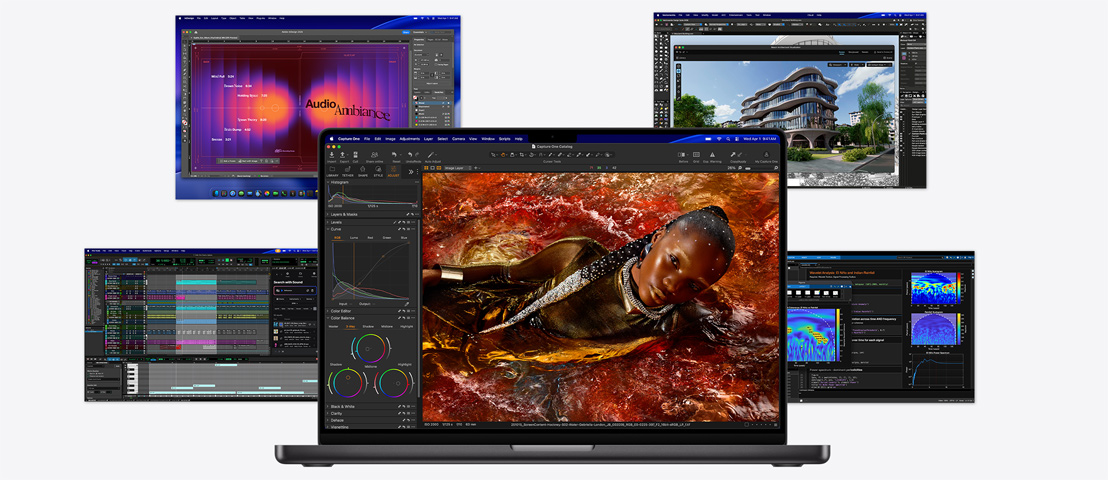Expand the Clarity panel
The image size is (1108, 480).
327,414
